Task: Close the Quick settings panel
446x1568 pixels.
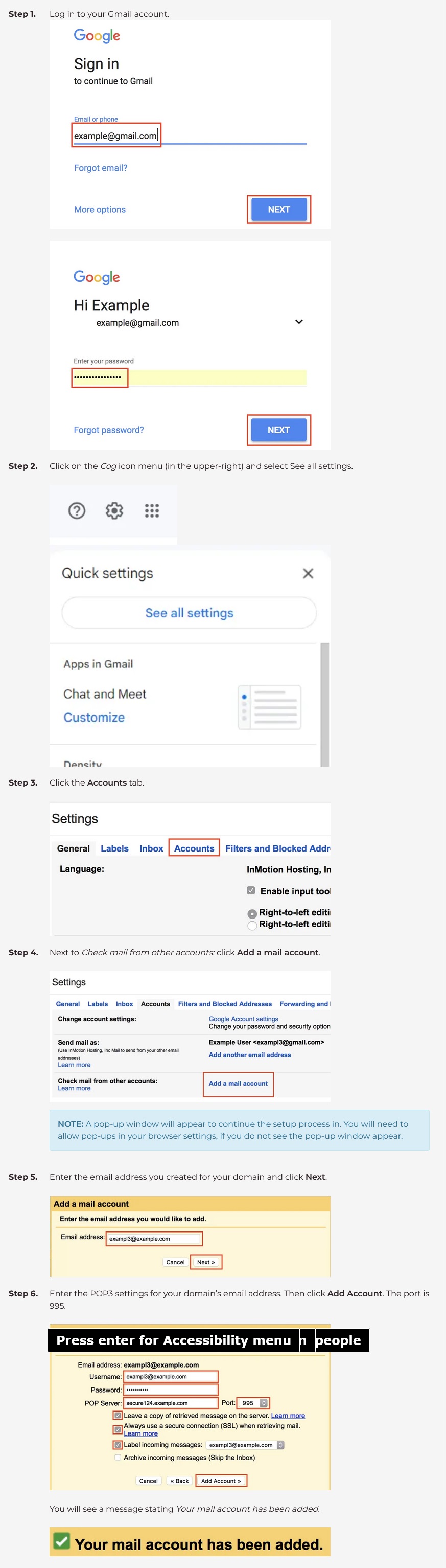Action: pyautogui.click(x=308, y=573)
